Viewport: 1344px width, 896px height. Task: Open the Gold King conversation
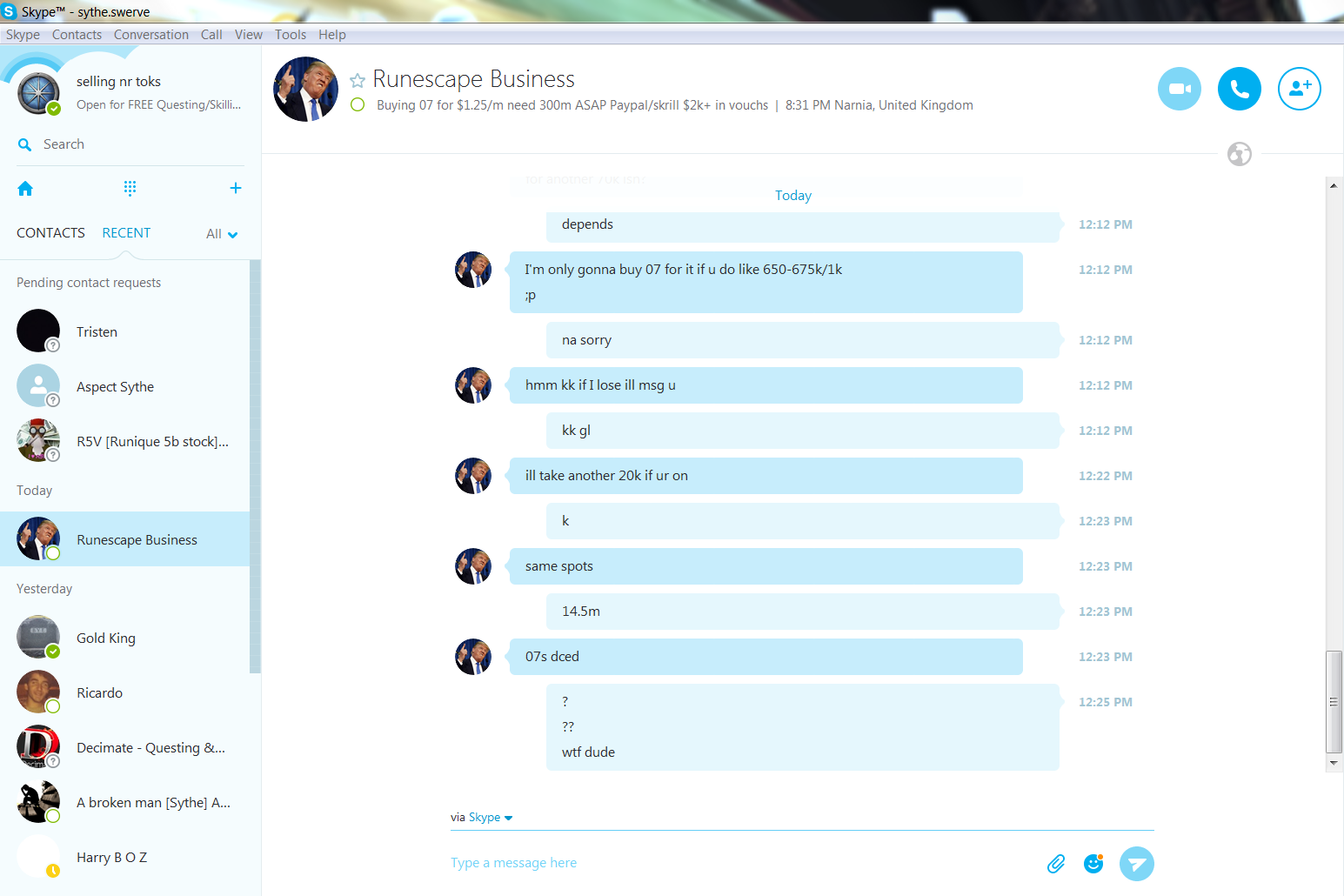coord(124,638)
